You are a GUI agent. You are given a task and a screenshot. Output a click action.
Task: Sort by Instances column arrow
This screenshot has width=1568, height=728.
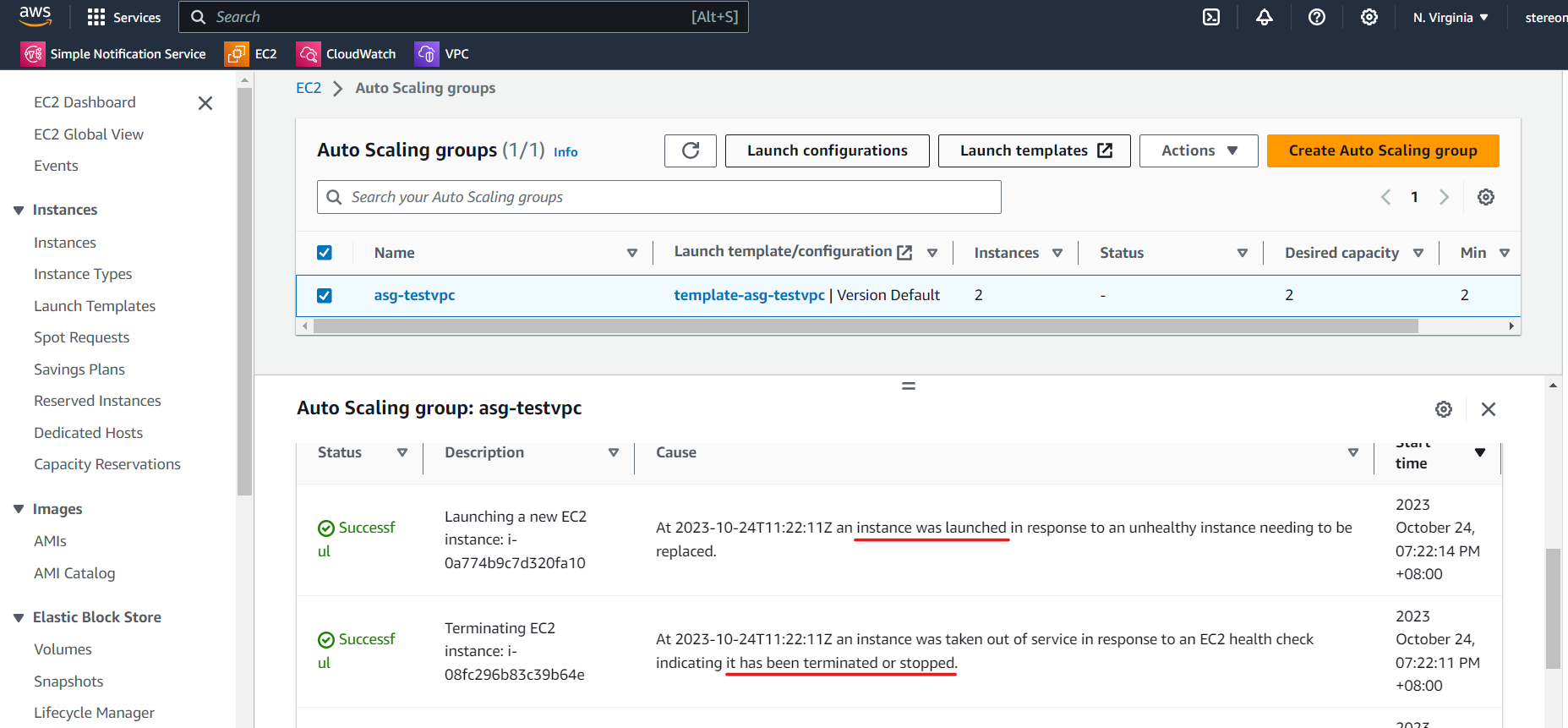(1057, 253)
